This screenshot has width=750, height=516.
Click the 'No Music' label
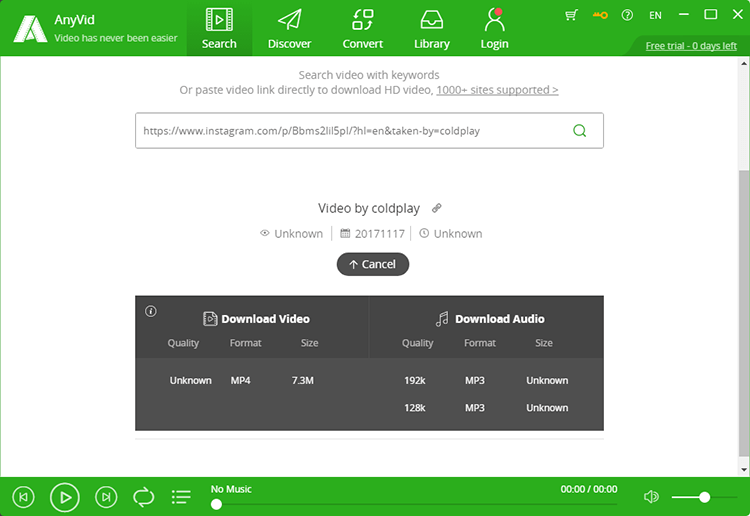pyautogui.click(x=231, y=489)
